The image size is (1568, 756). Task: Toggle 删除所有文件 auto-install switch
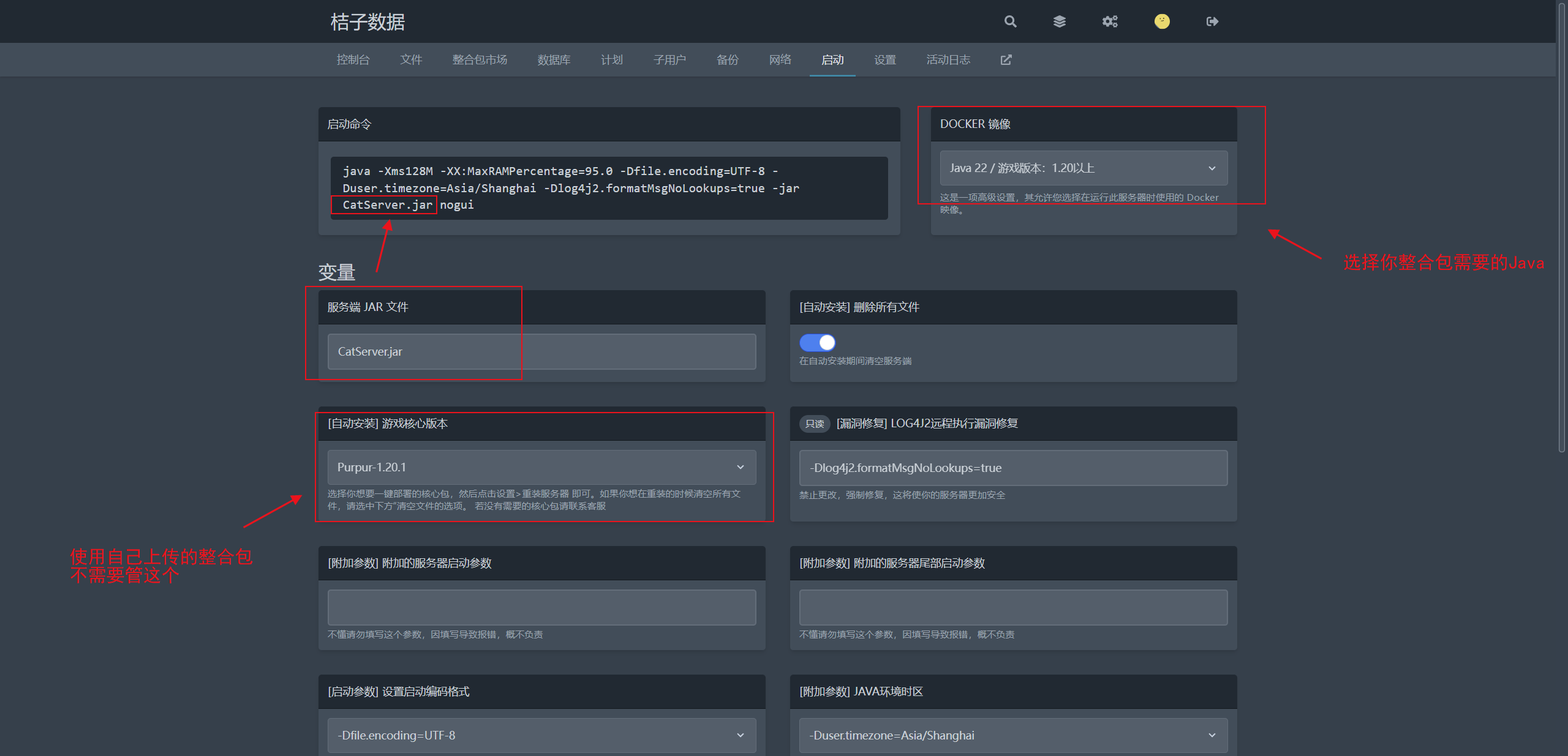[x=817, y=342]
